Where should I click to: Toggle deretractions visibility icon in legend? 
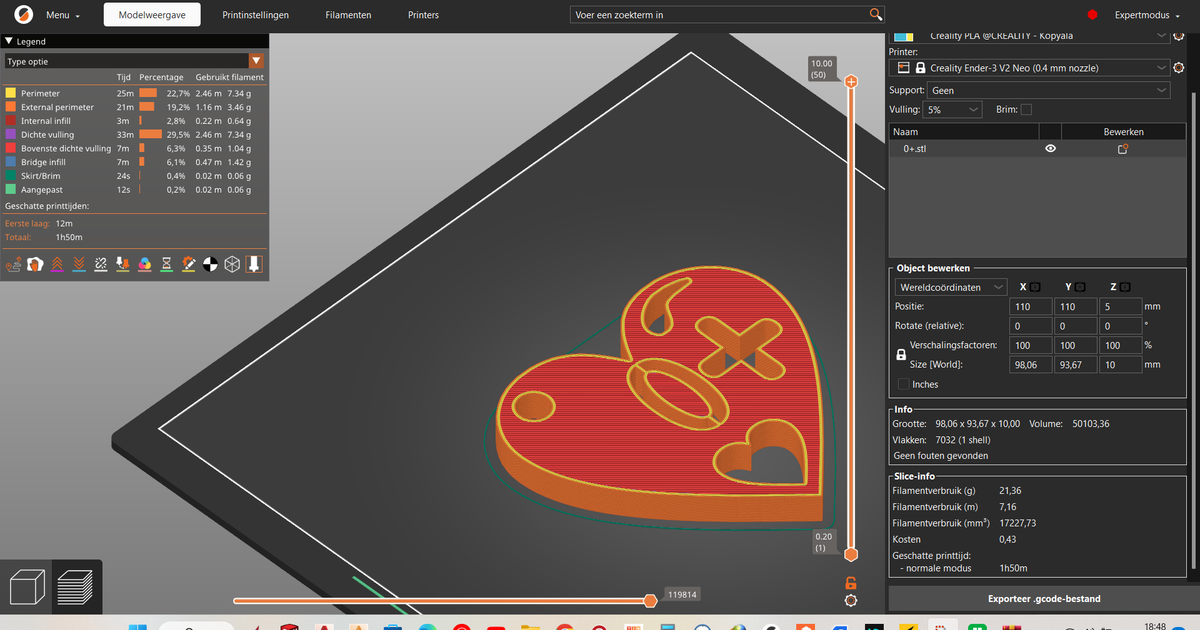(x=79, y=264)
